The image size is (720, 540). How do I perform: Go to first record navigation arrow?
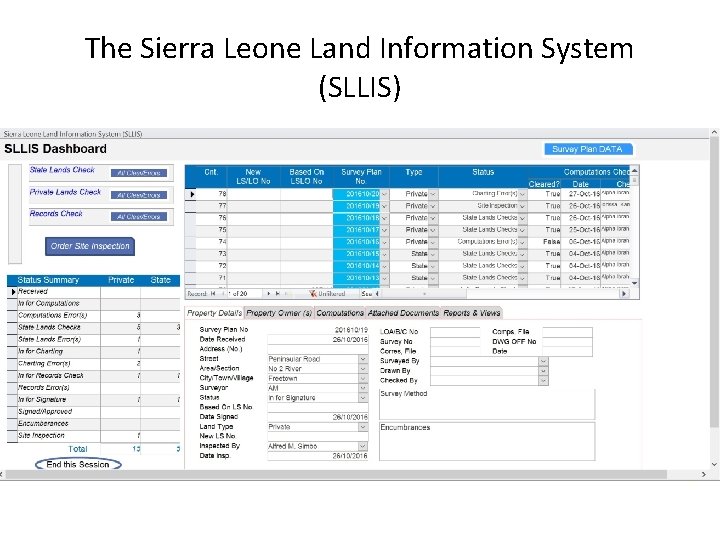pyautogui.click(x=213, y=293)
